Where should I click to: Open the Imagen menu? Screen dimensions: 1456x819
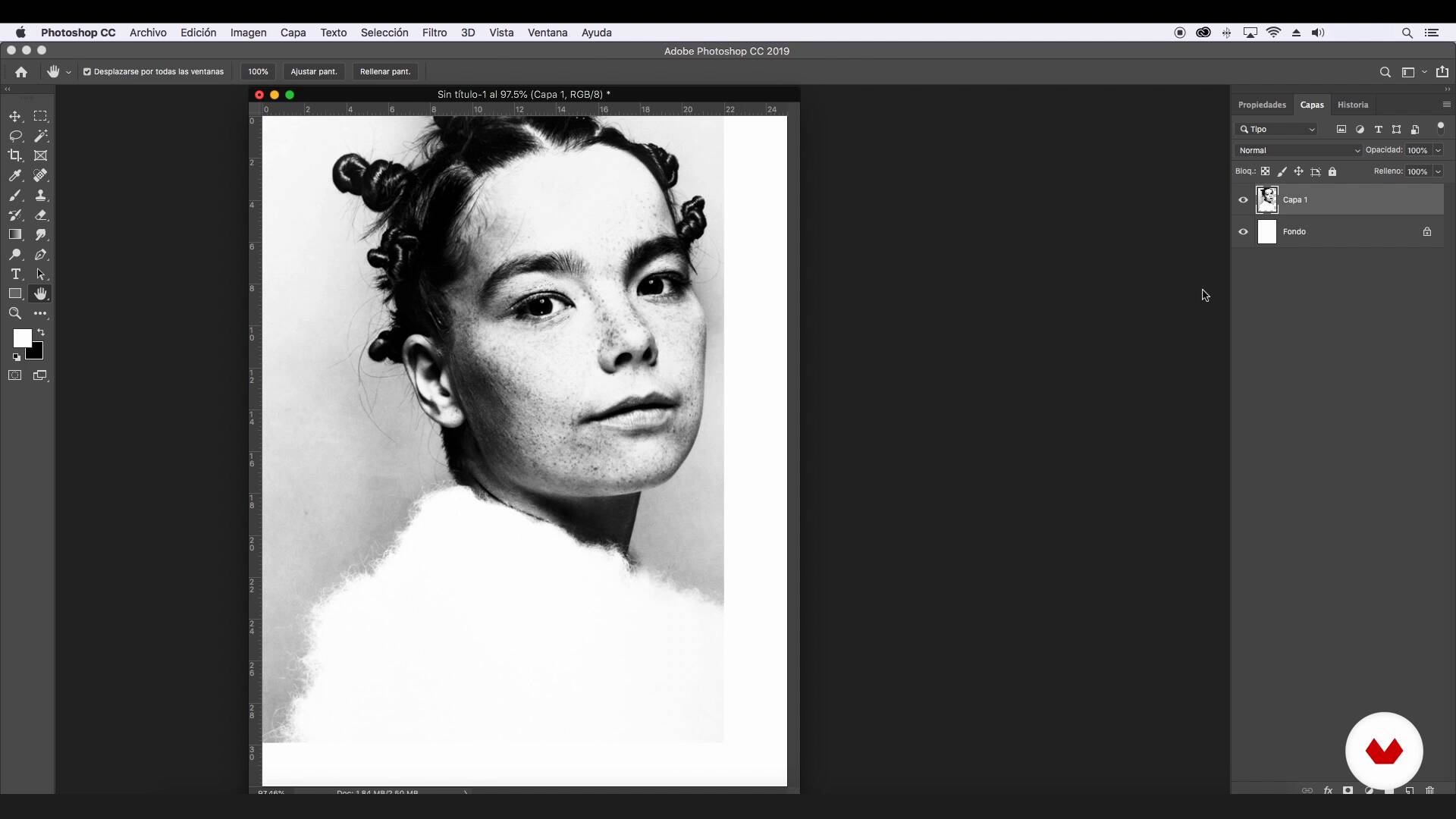tap(248, 33)
